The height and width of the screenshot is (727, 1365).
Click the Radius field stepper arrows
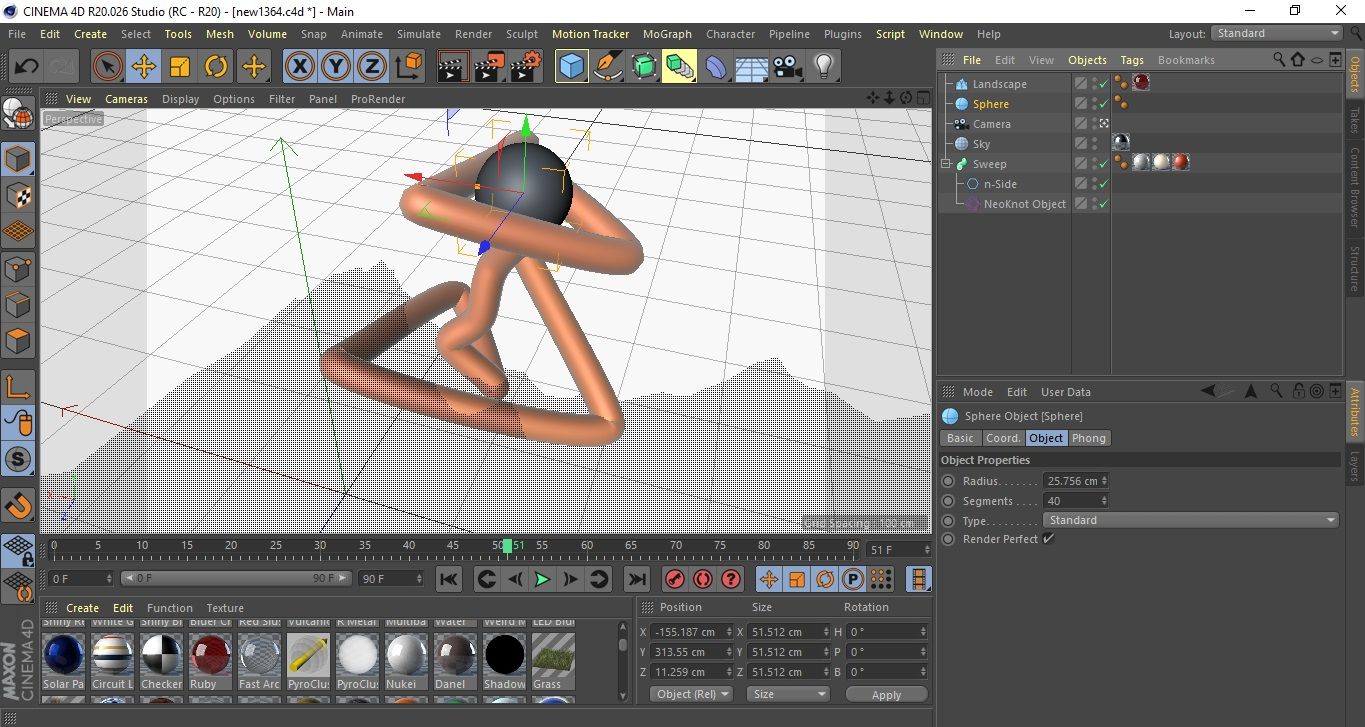[x=1104, y=481]
